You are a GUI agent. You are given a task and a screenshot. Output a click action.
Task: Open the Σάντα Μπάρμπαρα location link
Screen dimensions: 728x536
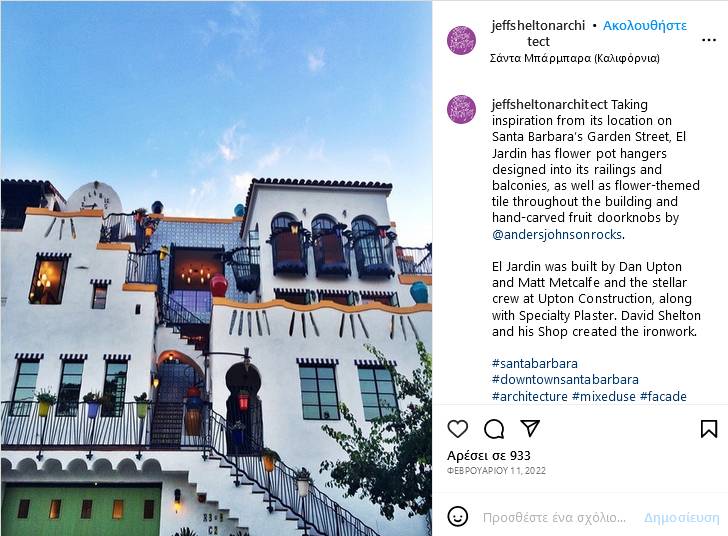574,58
